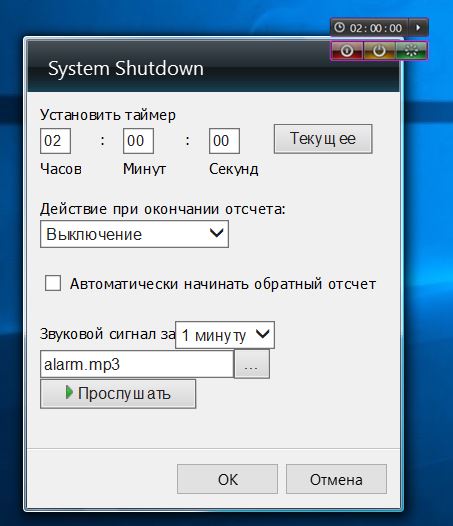Click the red shutdown gadget icon
This screenshot has width=453, height=526.
tap(347, 51)
